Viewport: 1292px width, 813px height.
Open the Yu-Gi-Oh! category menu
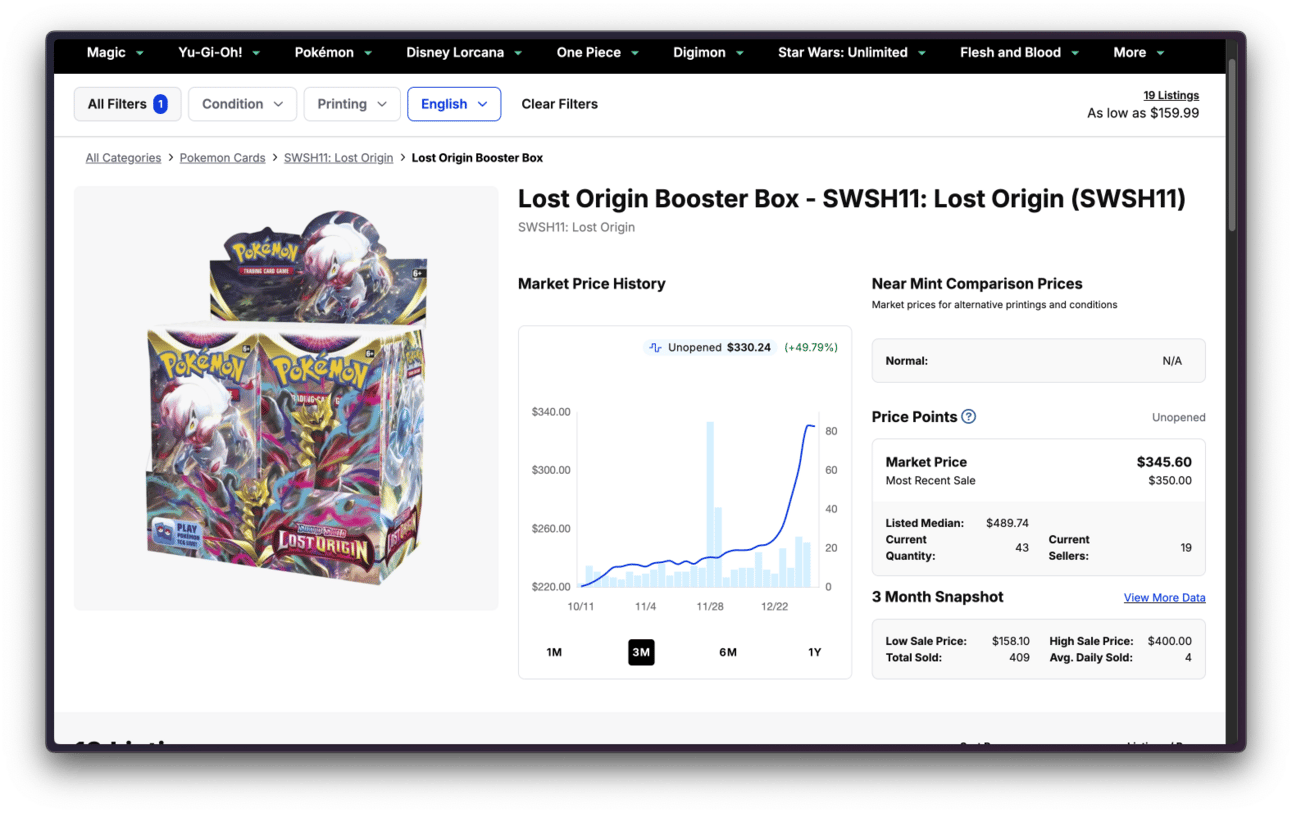[219, 53]
